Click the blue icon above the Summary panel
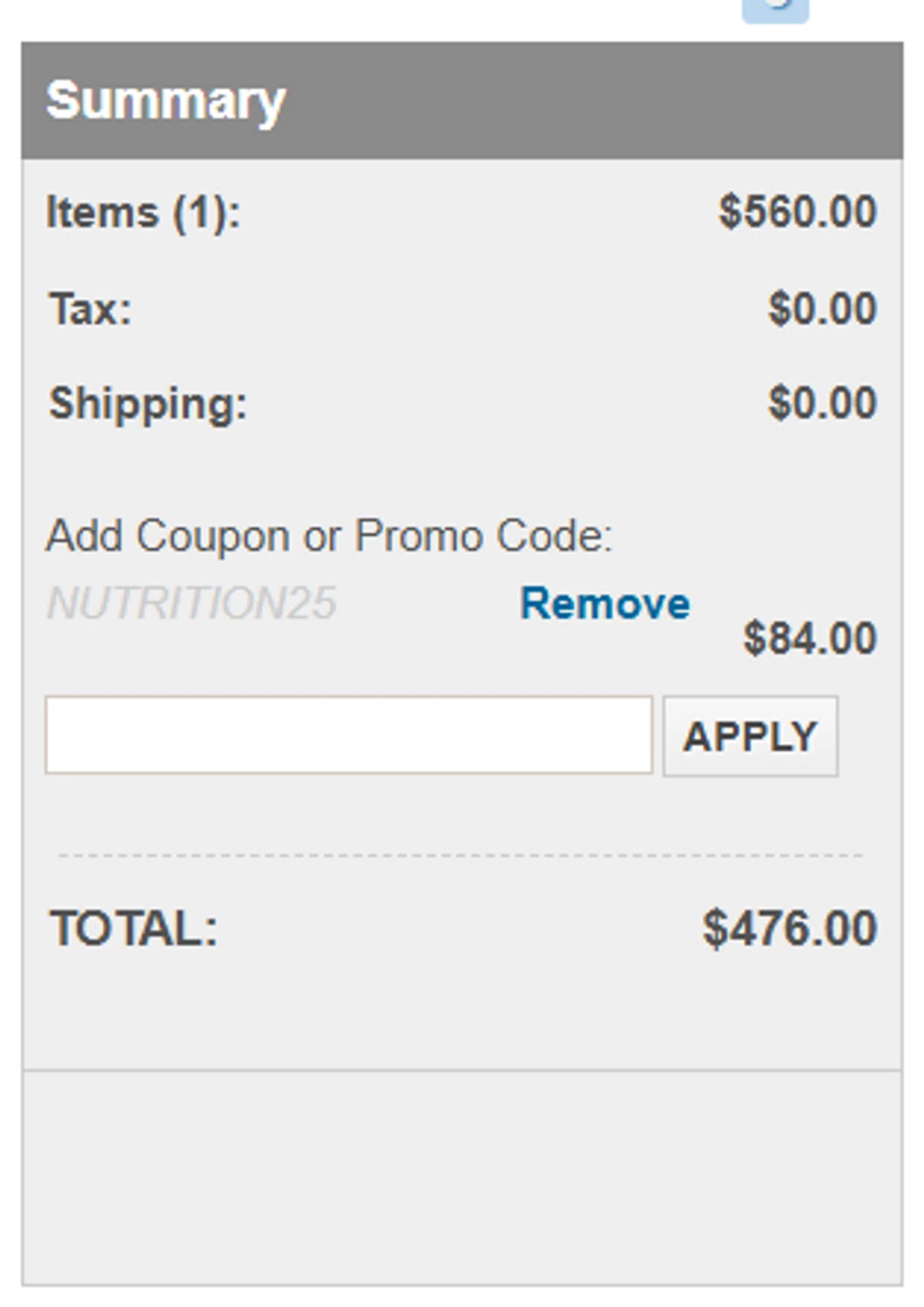 774,9
